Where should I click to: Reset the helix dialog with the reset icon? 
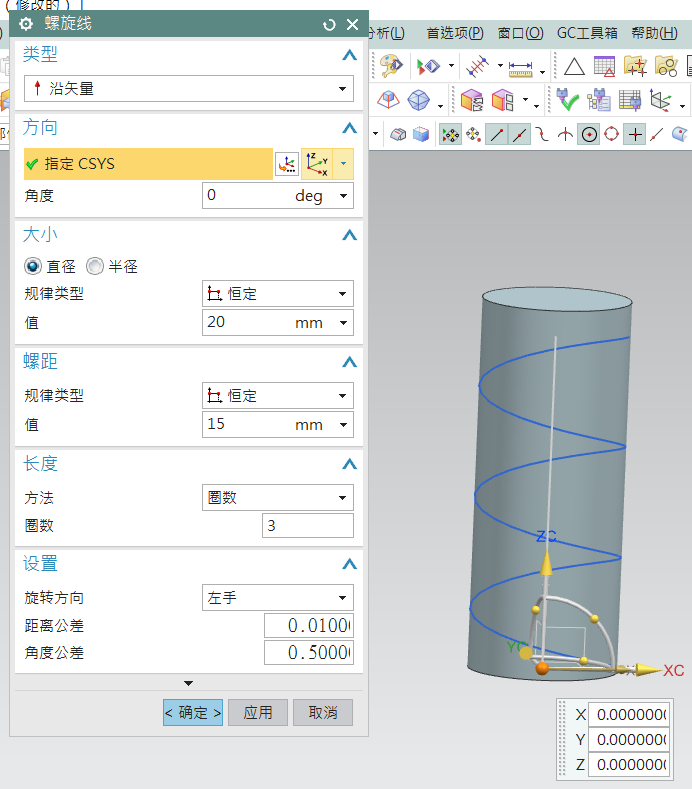tap(329, 25)
